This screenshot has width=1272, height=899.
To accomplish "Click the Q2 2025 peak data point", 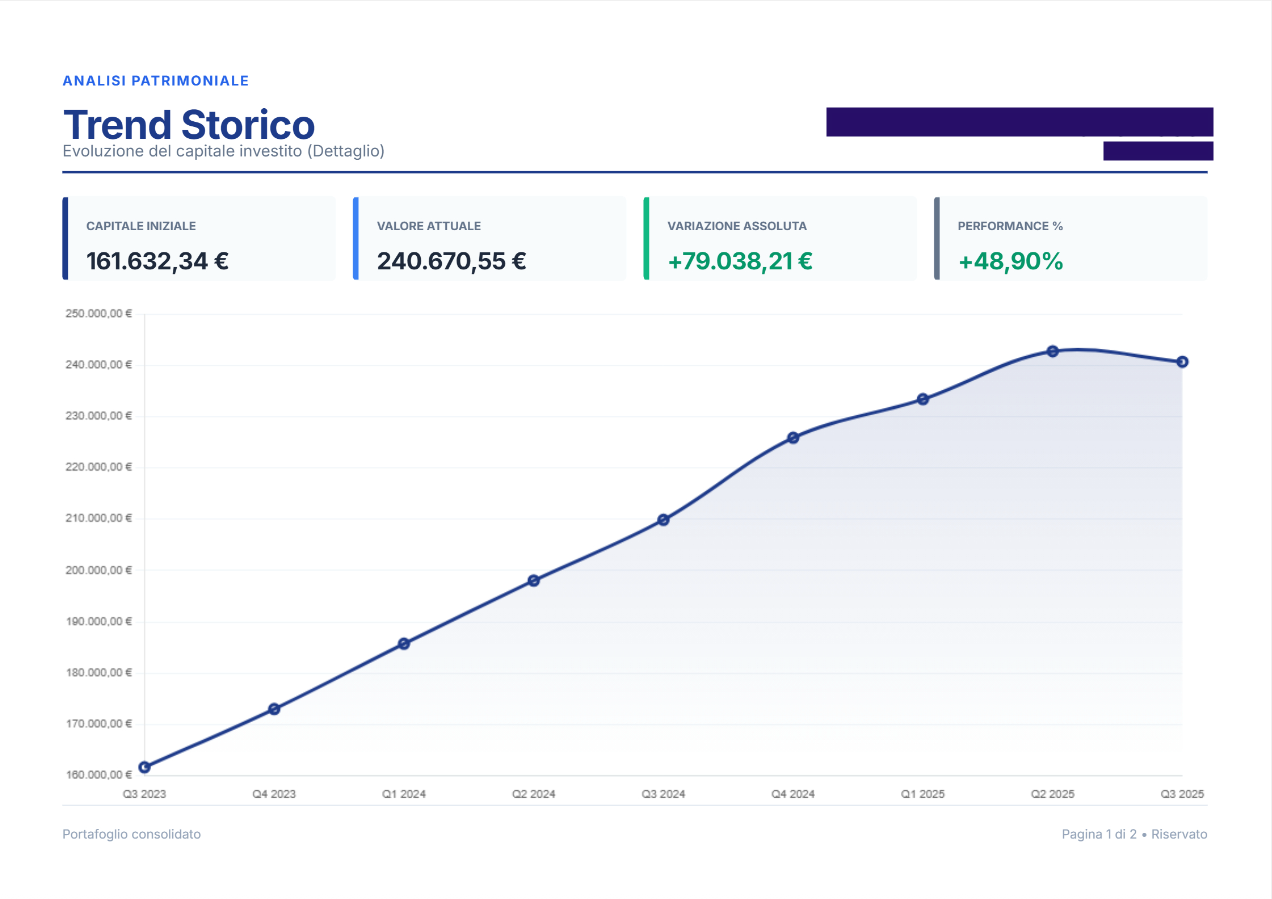I will (1053, 351).
